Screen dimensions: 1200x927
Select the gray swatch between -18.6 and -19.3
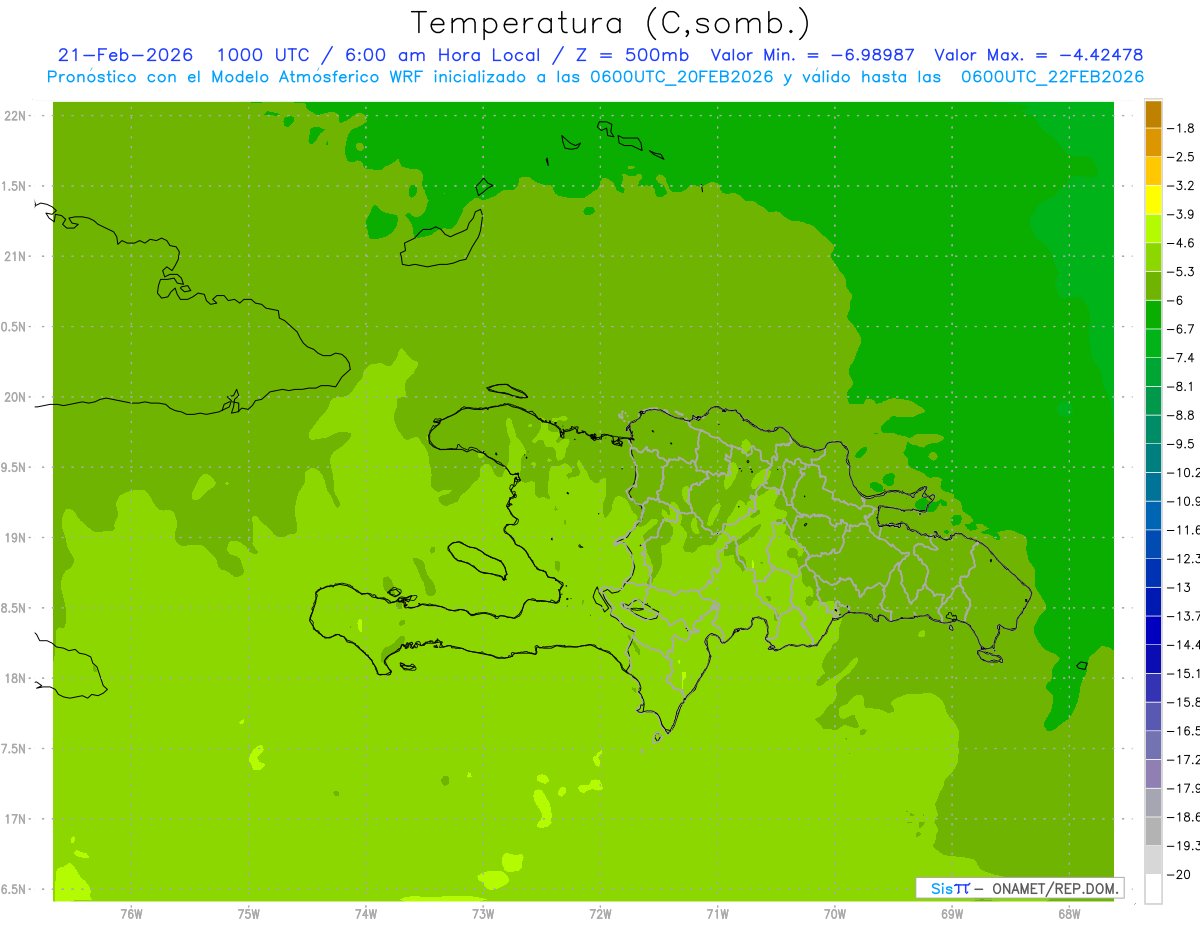coord(1153,831)
